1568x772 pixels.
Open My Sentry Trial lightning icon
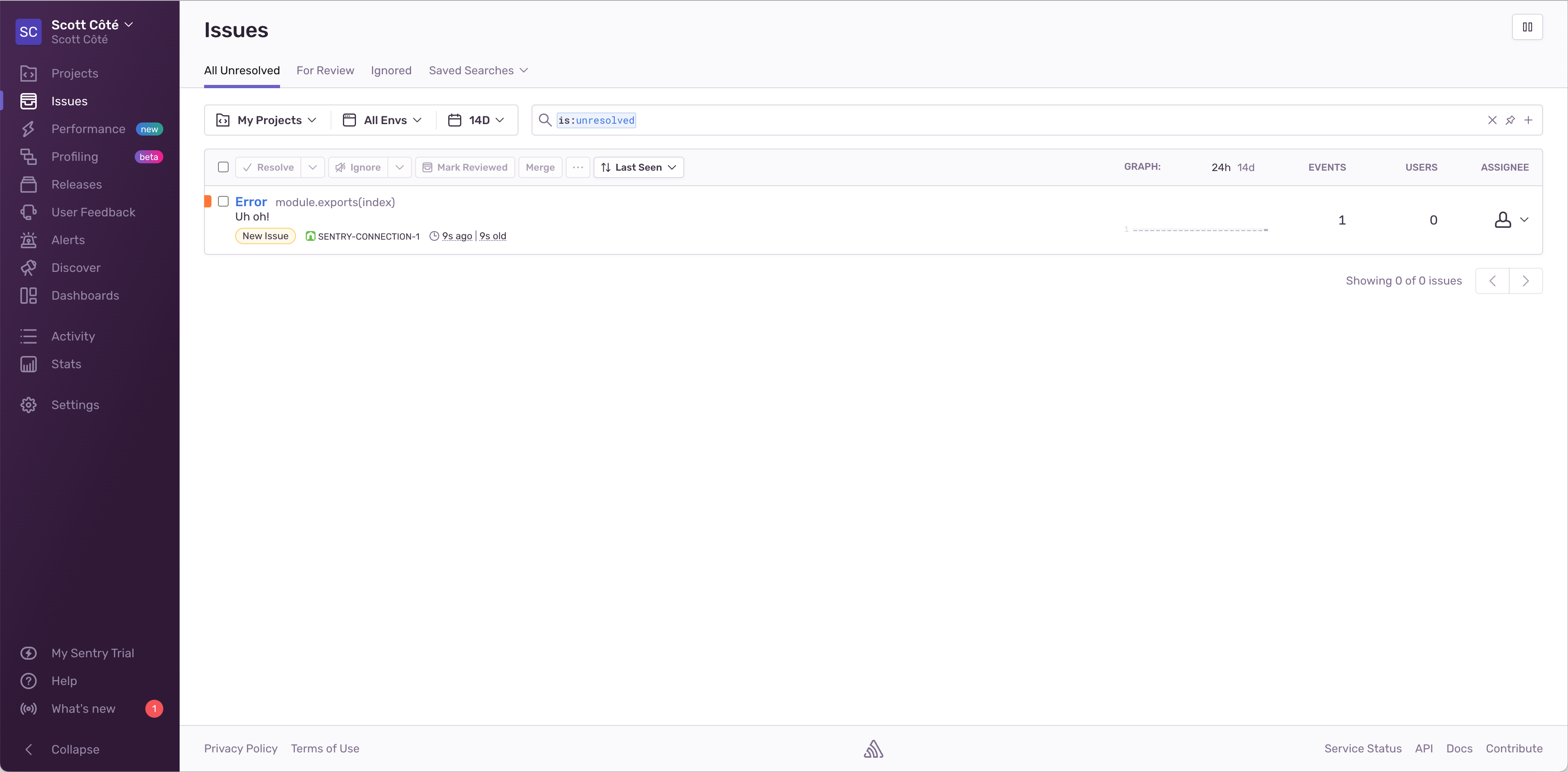pyautogui.click(x=29, y=653)
